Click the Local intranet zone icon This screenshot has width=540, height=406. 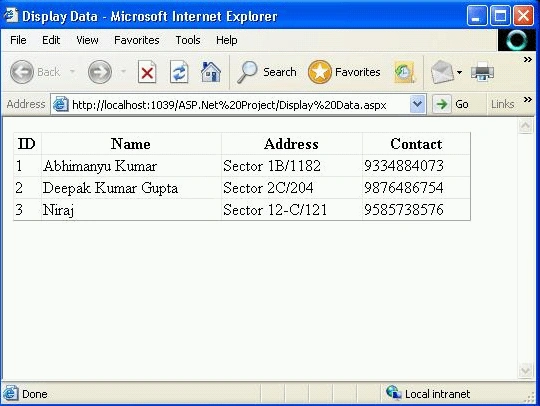coord(394,393)
